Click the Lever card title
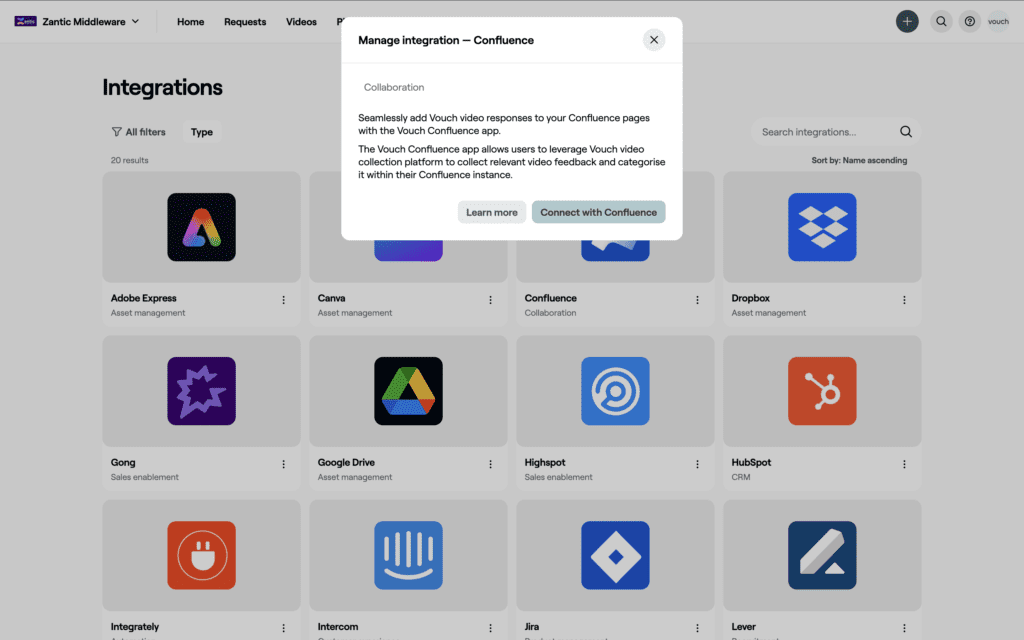The image size is (1024, 640). click(x=743, y=626)
